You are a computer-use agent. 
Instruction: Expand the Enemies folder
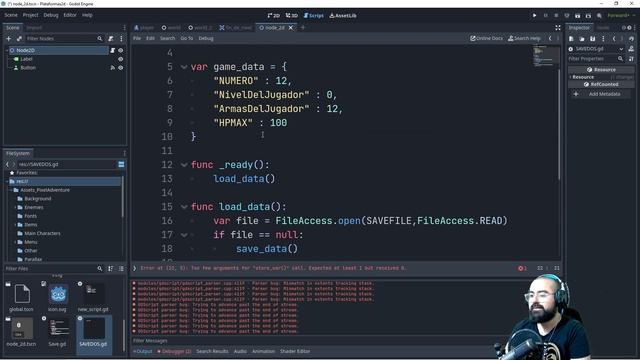pyautogui.click(x=16, y=207)
